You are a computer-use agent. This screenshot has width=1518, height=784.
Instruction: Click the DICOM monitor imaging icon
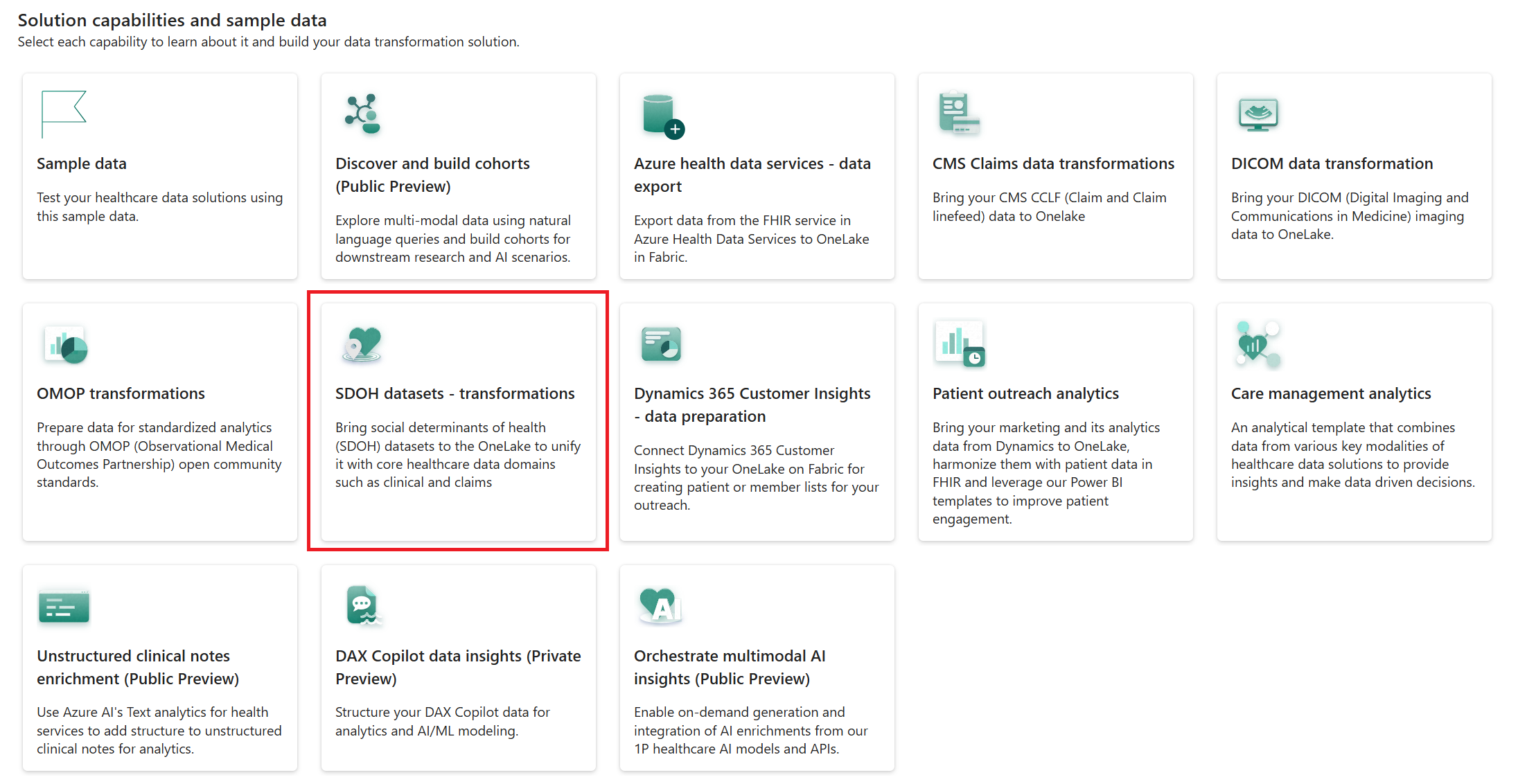click(x=1257, y=114)
